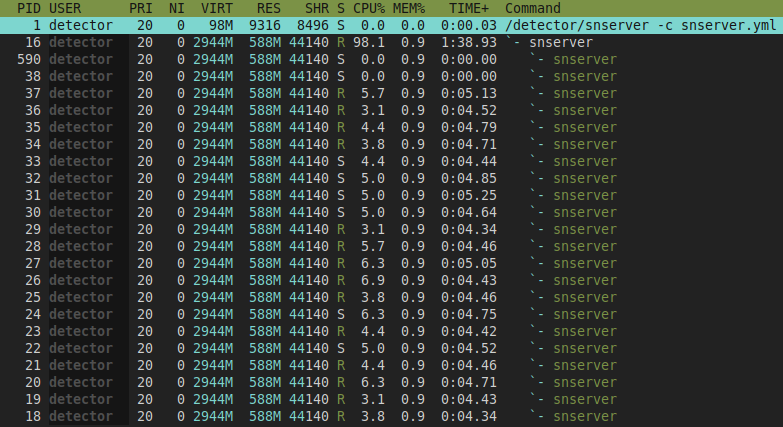This screenshot has height=427, width=783.
Task: Click the USER column header
Action: (65, 8)
